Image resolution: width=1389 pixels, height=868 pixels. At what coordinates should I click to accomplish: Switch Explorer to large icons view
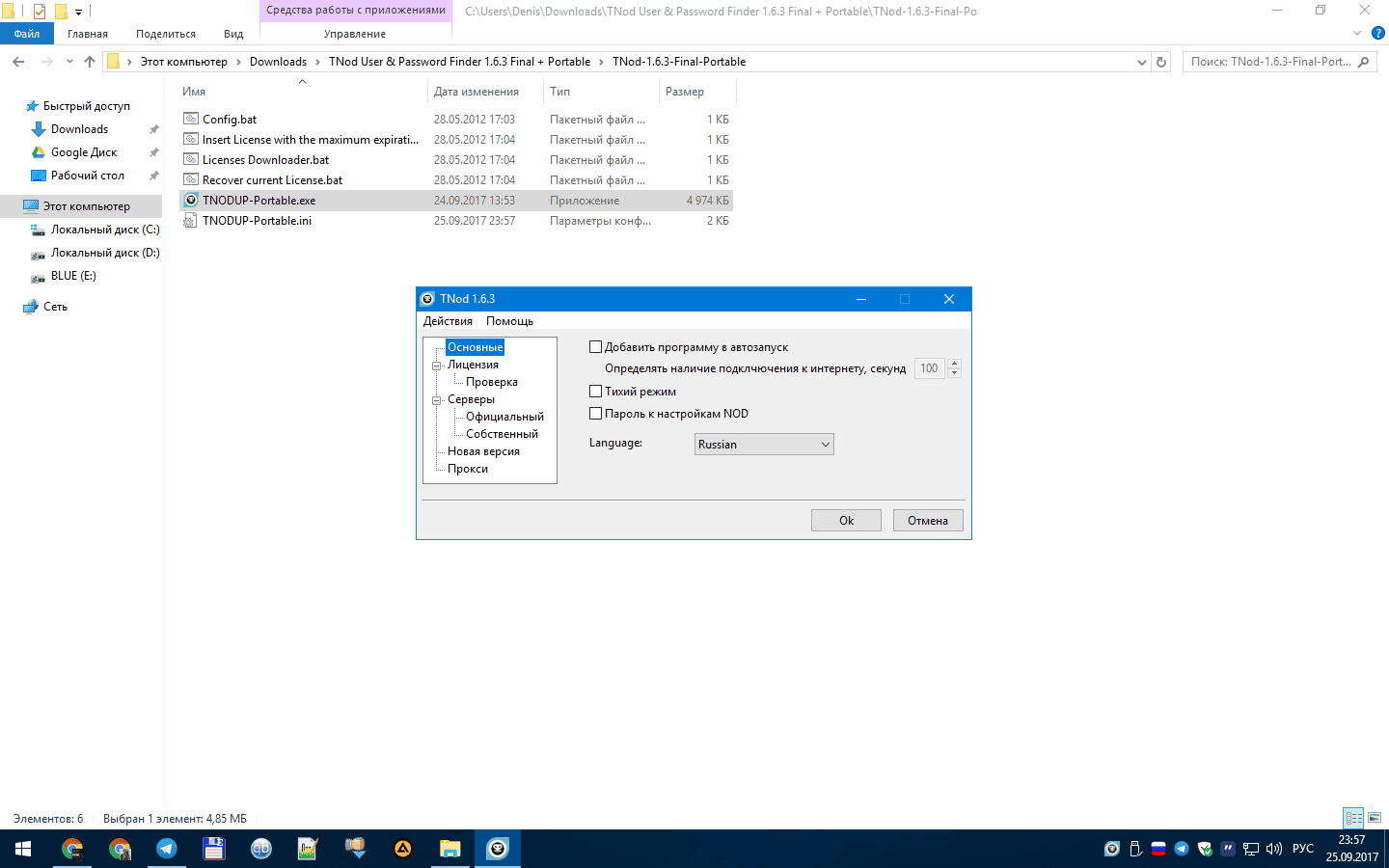tap(1375, 818)
